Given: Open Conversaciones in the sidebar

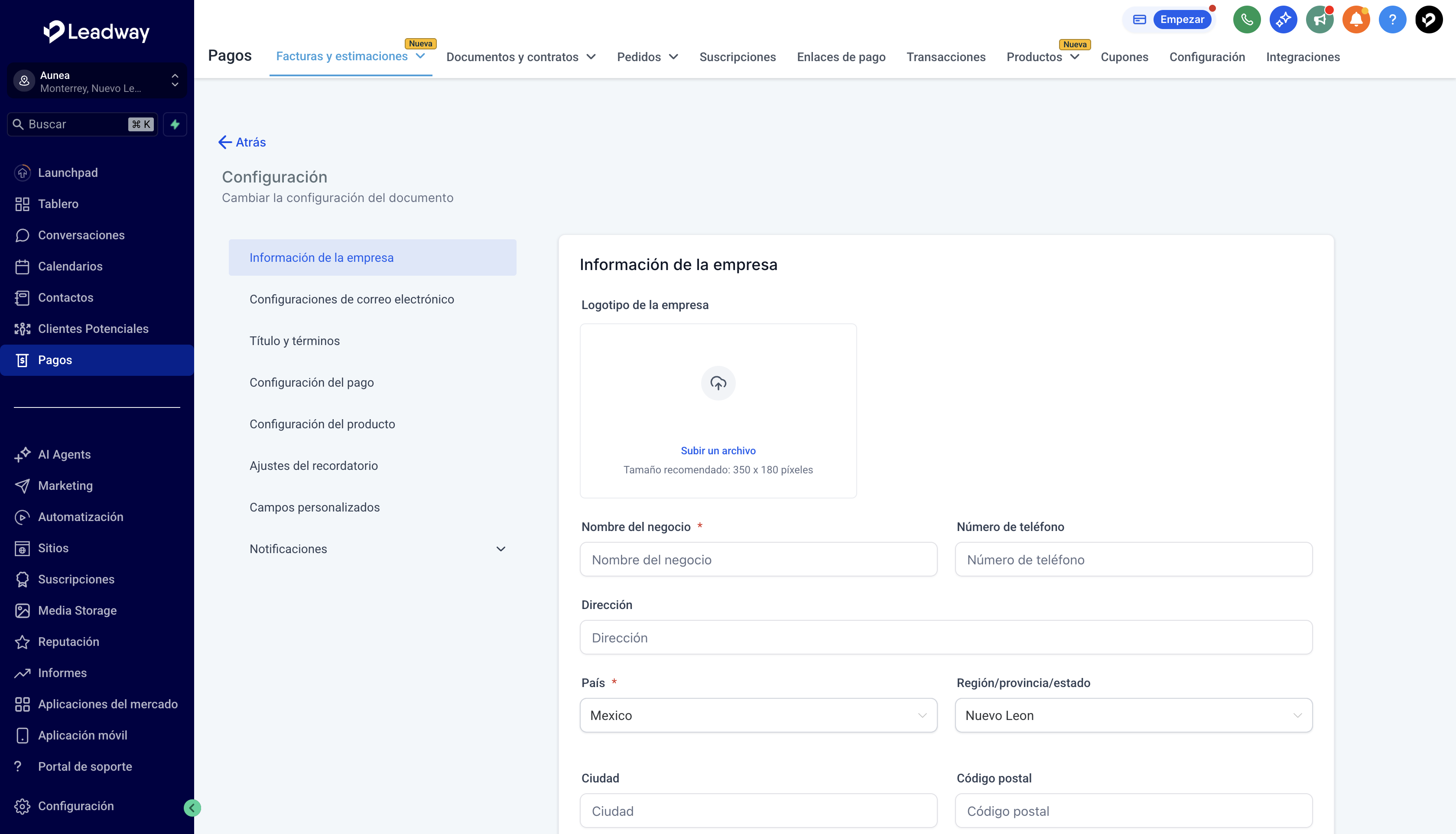Looking at the screenshot, I should tap(81, 235).
